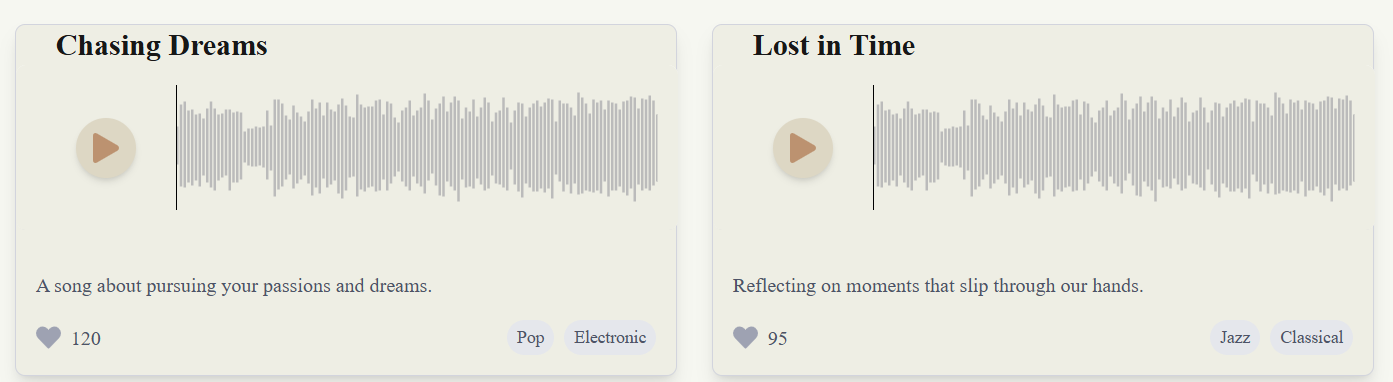The image size is (1393, 382).
Task: Click the Lost in Time song description
Action: [938, 286]
